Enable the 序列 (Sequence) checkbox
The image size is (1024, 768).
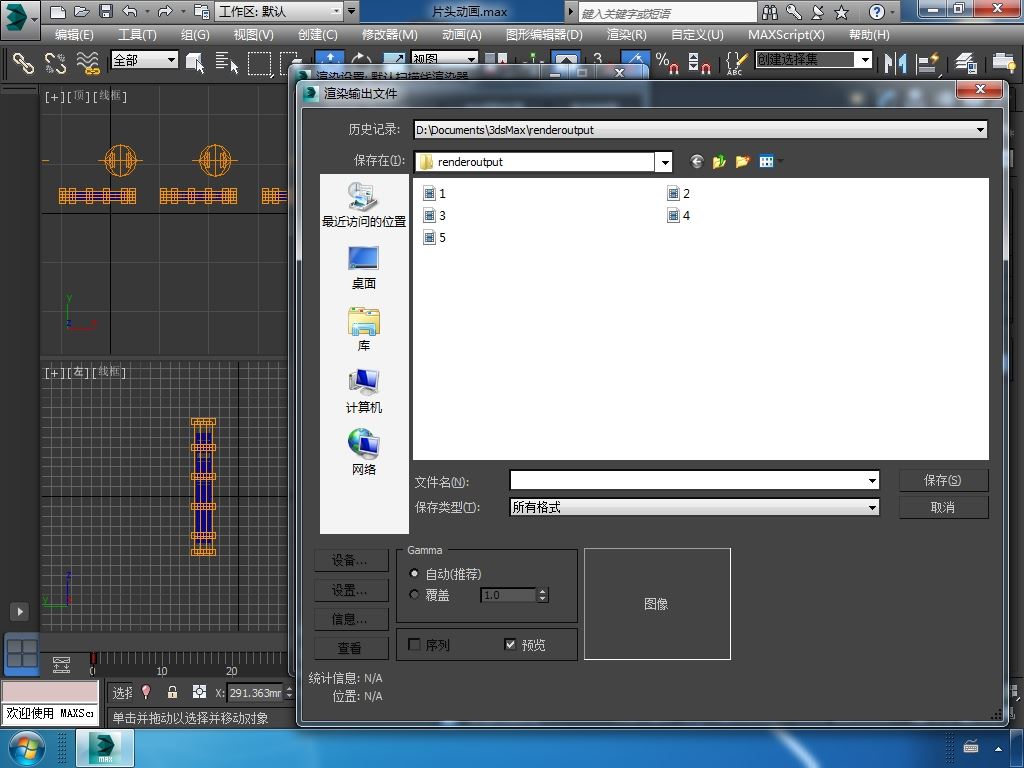point(415,645)
